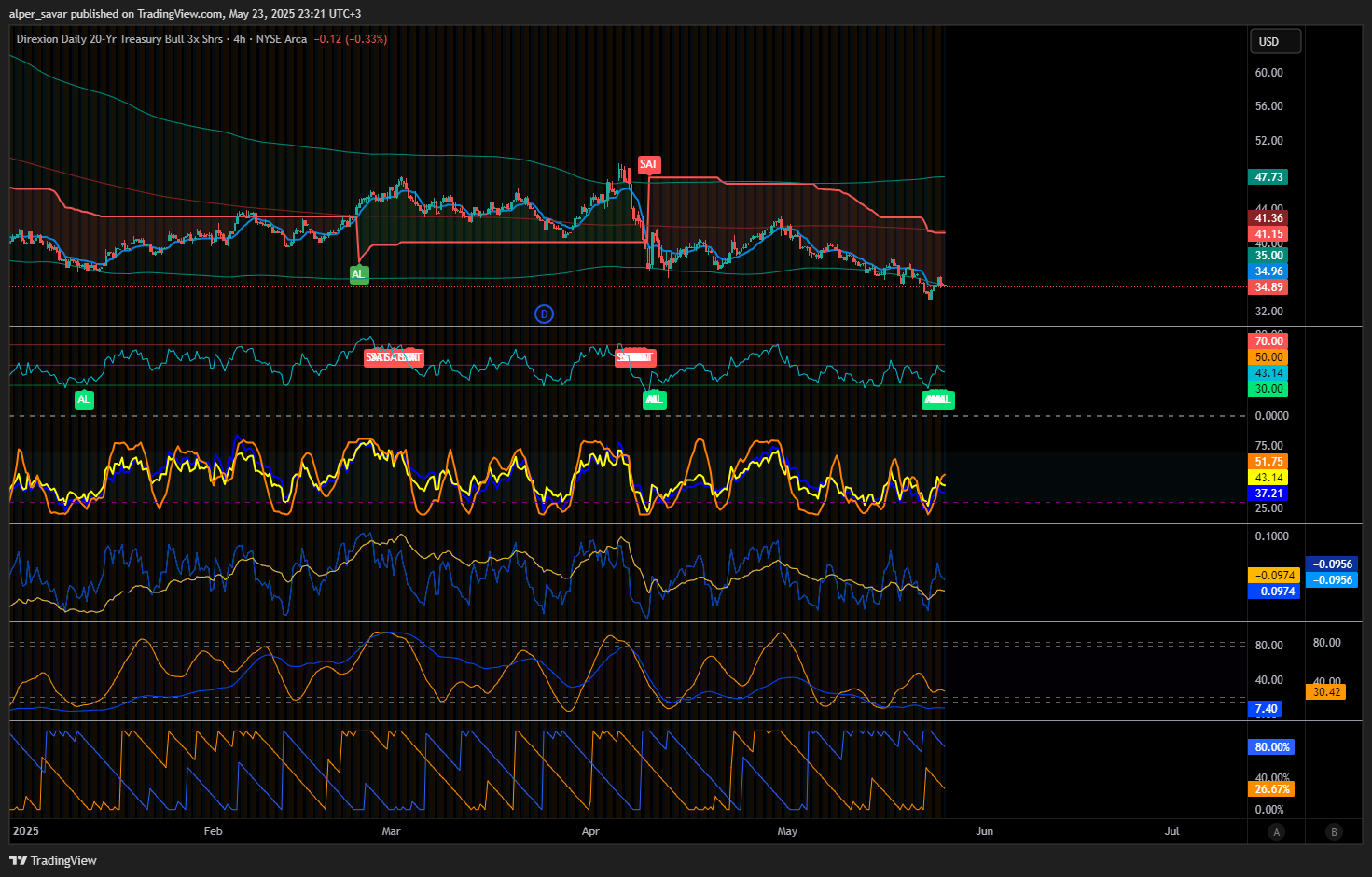Click the 0.00% axis value
Viewport: 1372px width, 877px height.
[1268, 810]
